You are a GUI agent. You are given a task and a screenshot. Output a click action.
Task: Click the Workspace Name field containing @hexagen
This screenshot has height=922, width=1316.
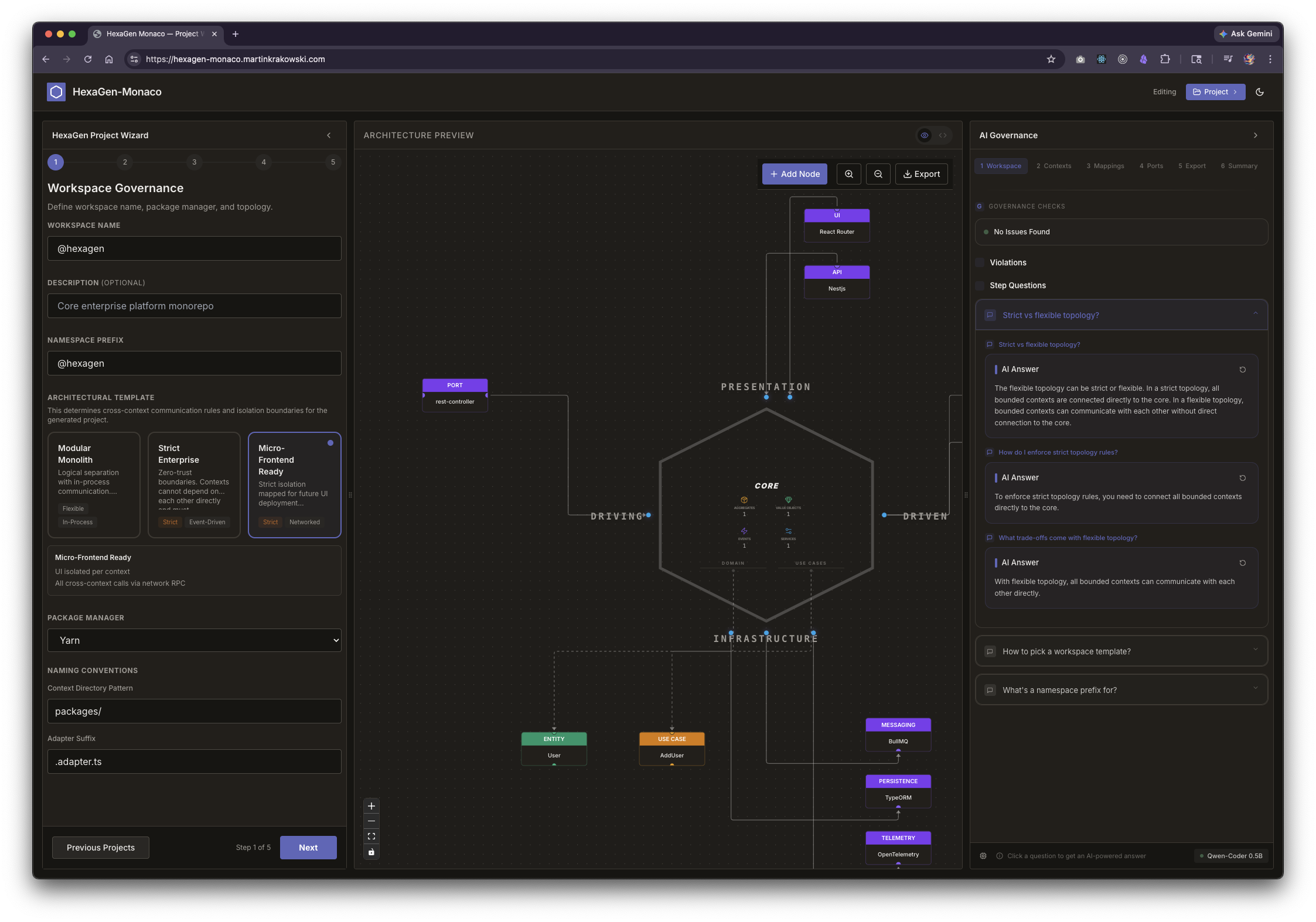tap(194, 248)
